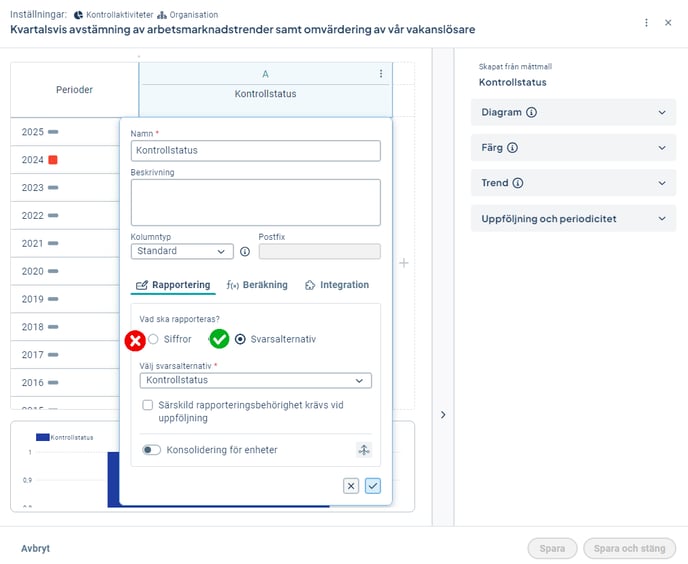Click the red 2024 status swatch
Viewport: 688px width, 564px height.
54,160
